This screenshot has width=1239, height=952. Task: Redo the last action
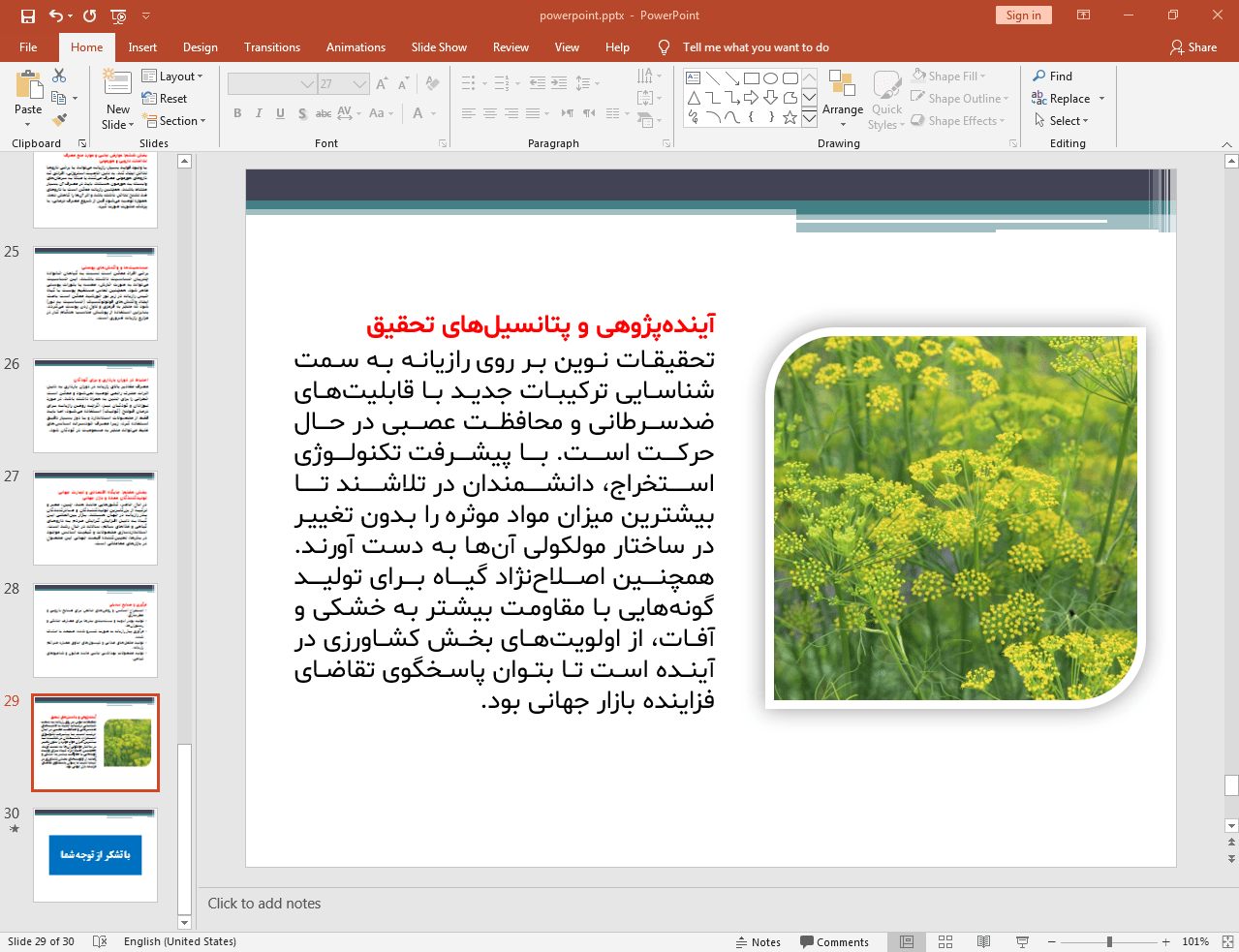[90, 15]
